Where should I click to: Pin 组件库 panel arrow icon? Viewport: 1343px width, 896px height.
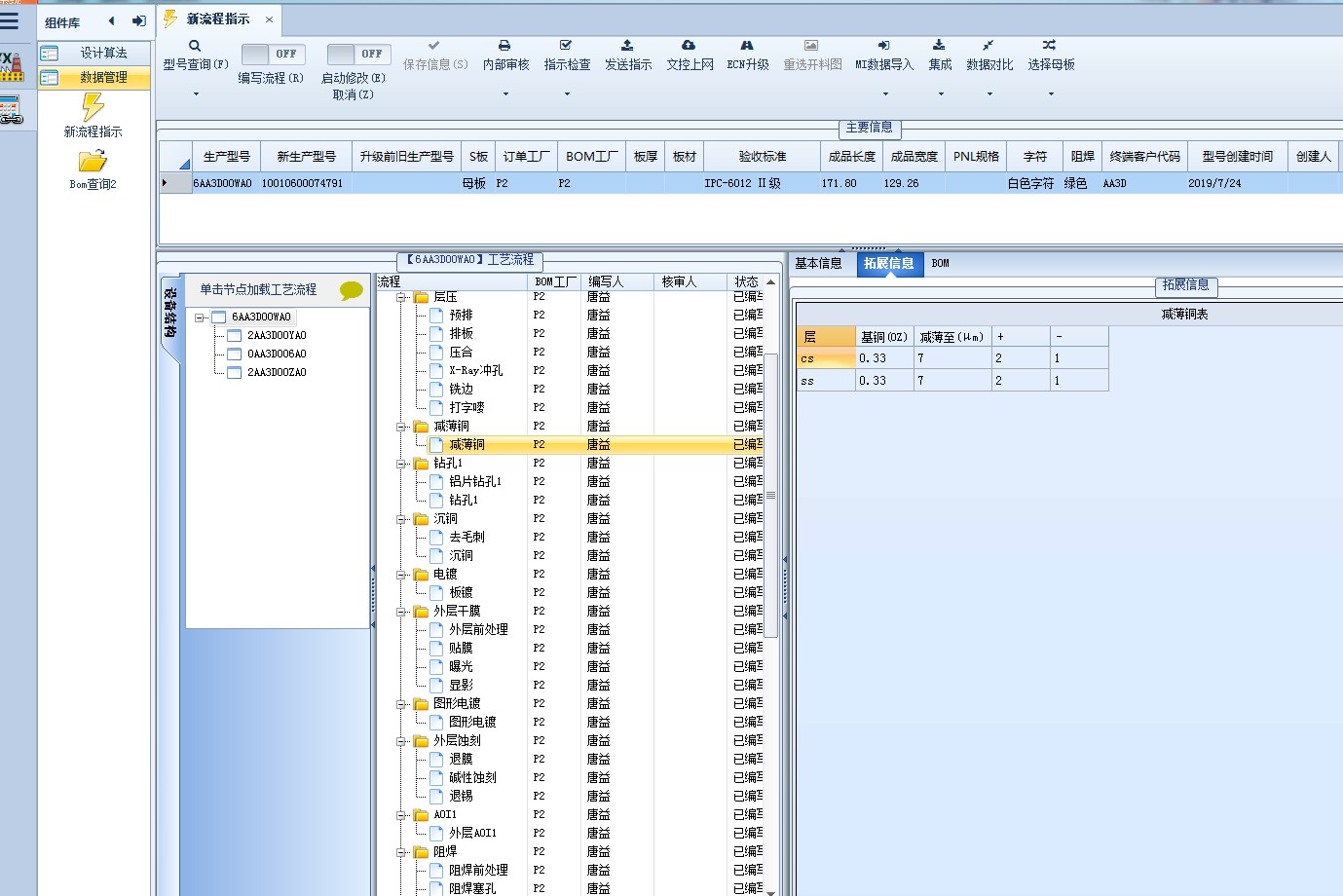pos(139,20)
